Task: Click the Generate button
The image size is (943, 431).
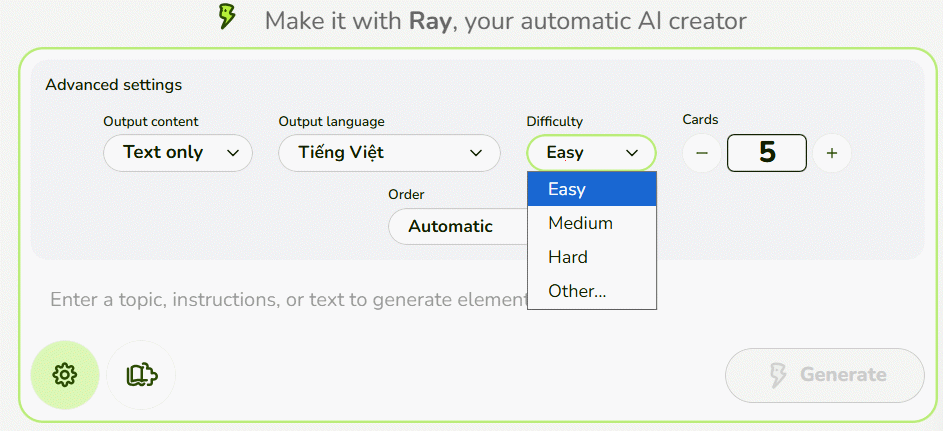Action: click(825, 375)
